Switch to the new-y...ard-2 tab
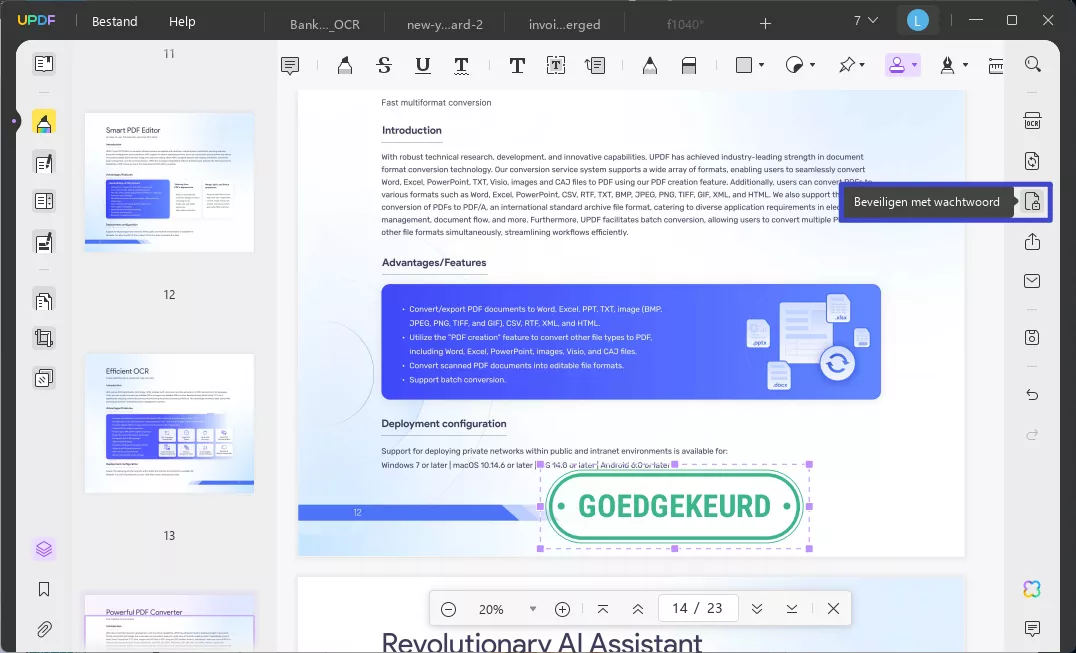 click(x=445, y=24)
